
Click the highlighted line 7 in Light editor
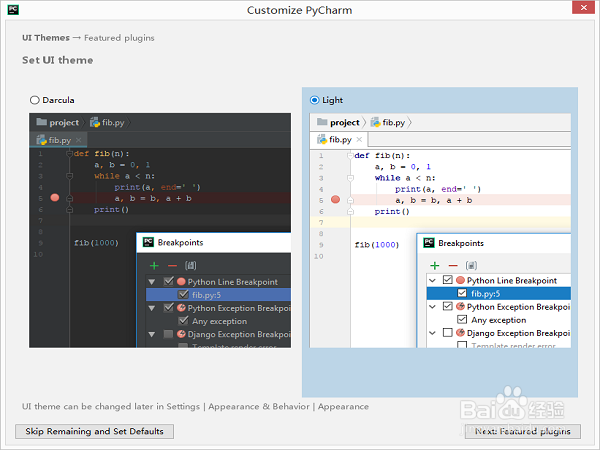(x=440, y=222)
